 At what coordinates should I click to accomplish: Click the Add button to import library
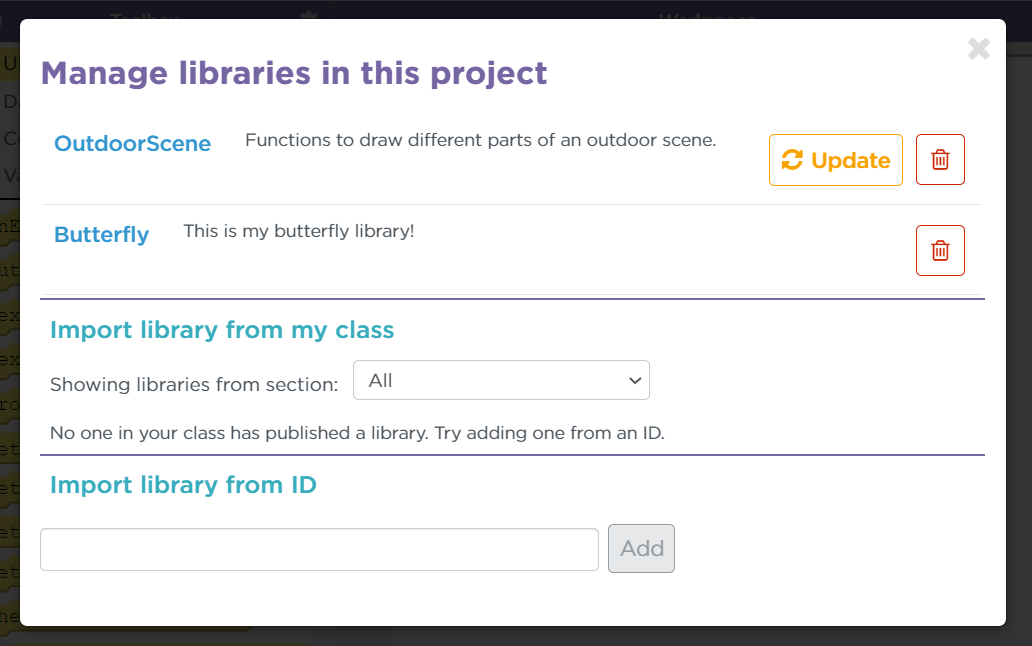pyautogui.click(x=641, y=549)
